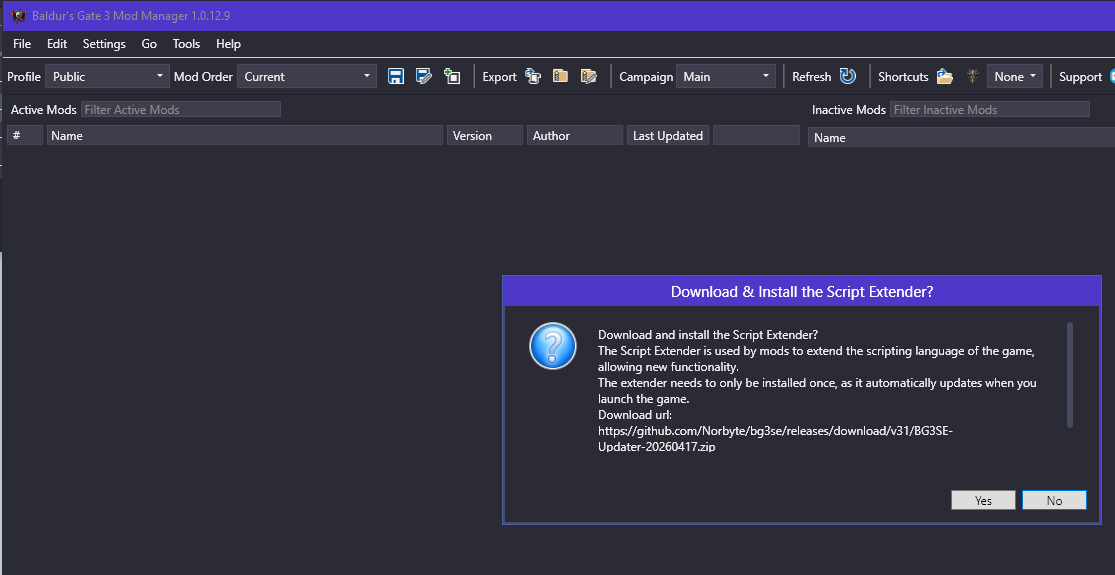
Task: Click the Shortcuts toolbar label
Action: pos(903,77)
